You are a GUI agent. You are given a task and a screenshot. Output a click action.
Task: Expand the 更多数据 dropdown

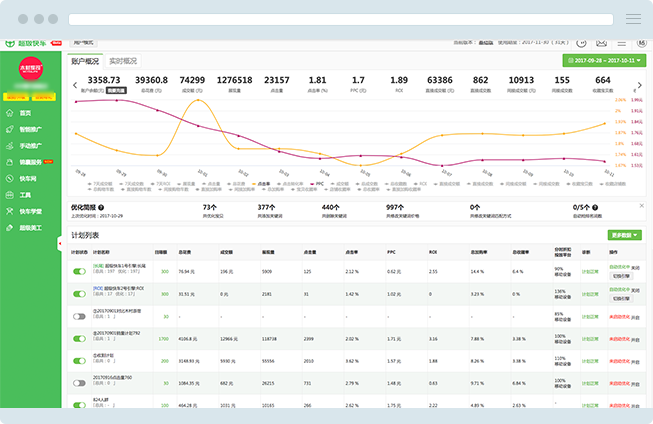point(622,235)
